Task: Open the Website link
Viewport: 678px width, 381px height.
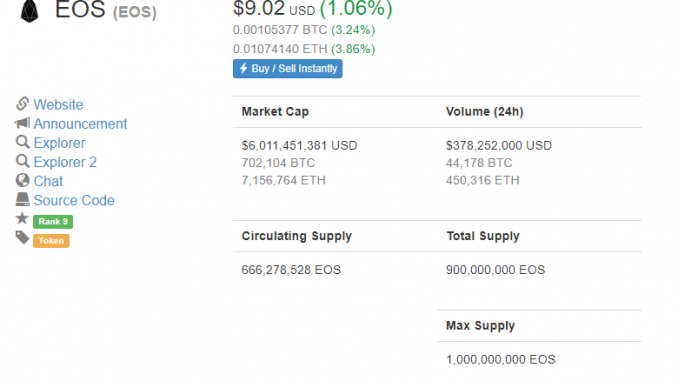Action: tap(58, 105)
